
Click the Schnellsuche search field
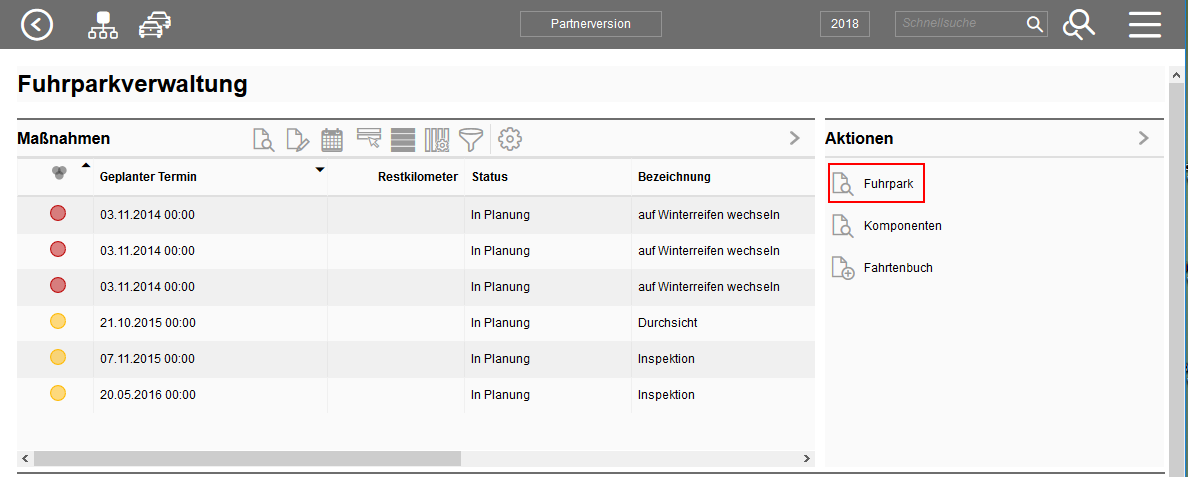pos(958,24)
